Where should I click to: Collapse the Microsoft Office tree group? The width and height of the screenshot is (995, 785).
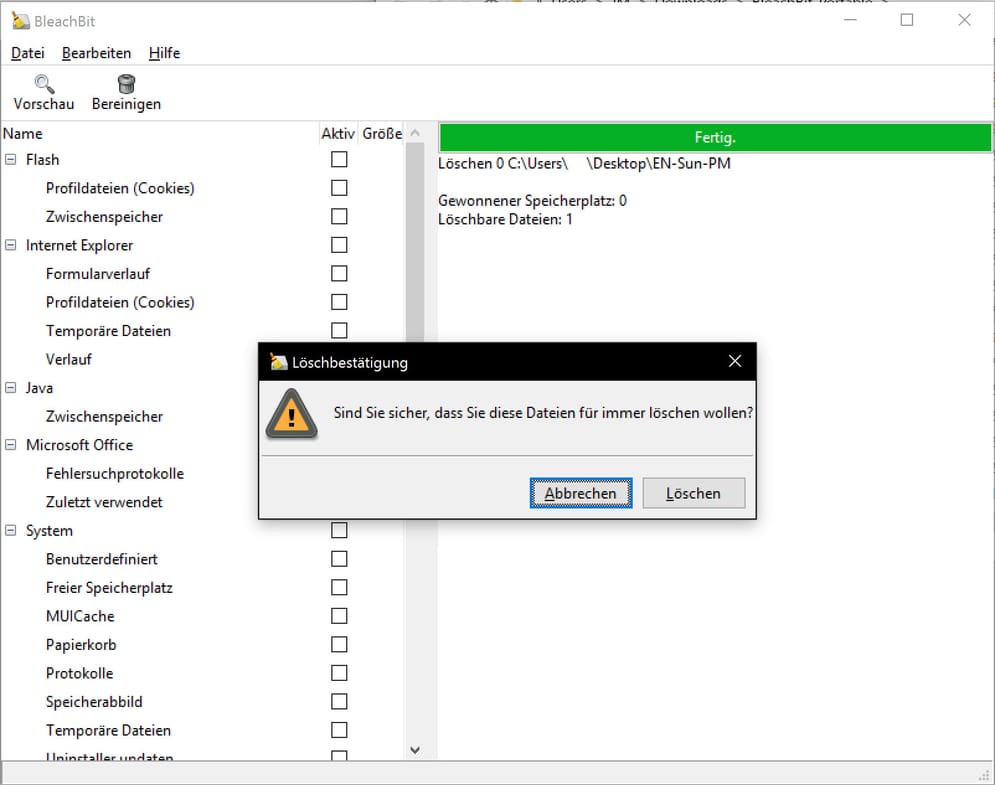11,445
